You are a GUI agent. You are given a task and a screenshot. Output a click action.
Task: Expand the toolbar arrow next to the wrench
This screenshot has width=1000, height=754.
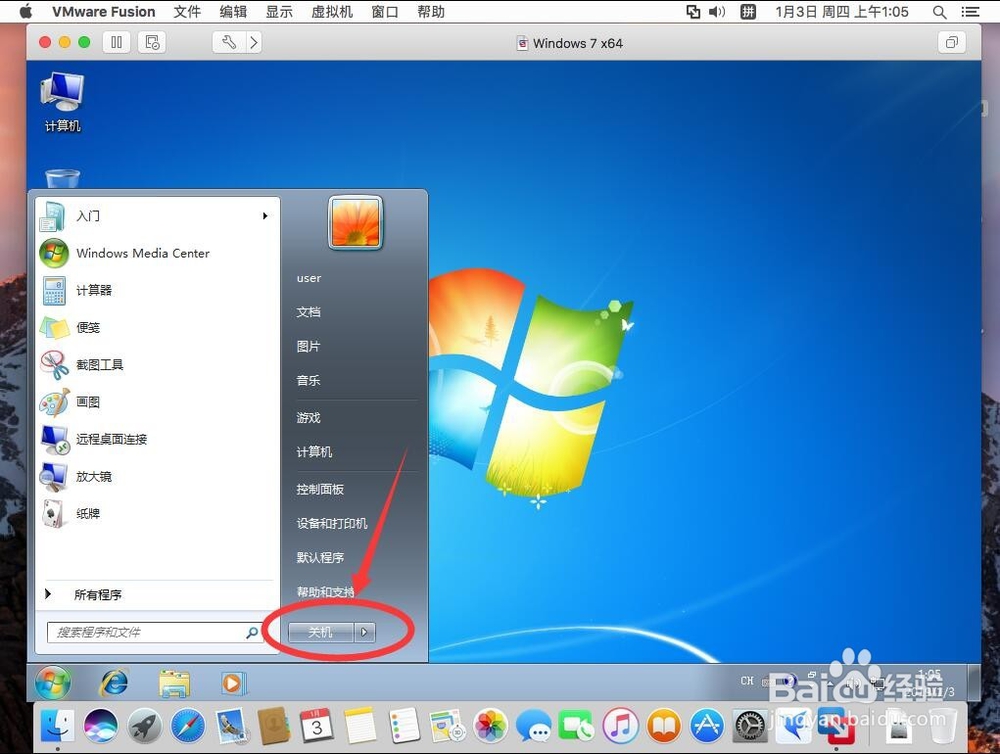pyautogui.click(x=254, y=43)
